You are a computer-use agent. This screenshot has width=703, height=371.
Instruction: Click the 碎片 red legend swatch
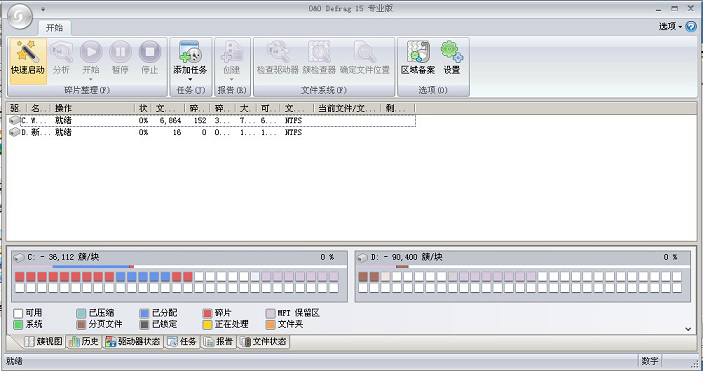click(x=208, y=313)
